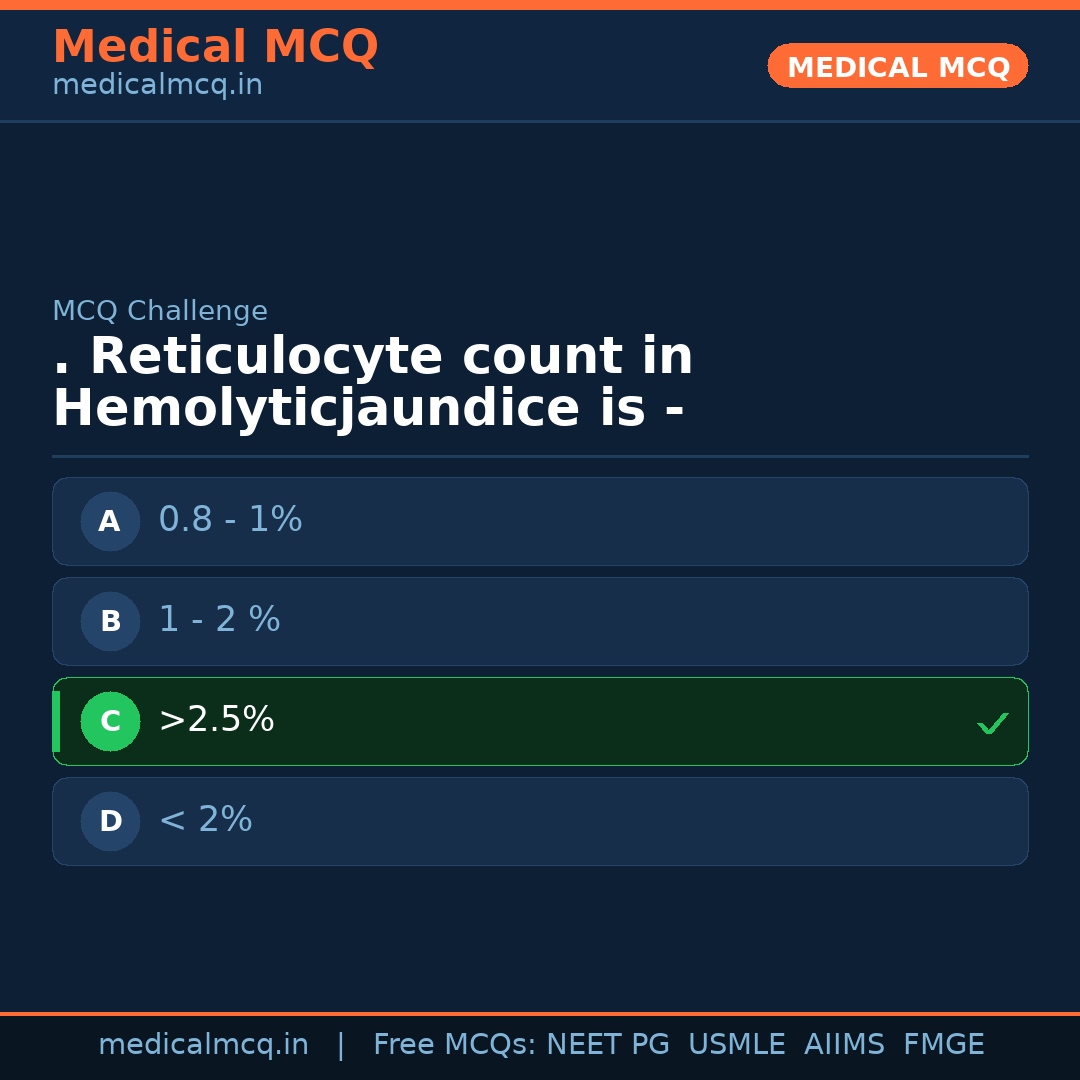Click the green checkmark on option C
The image size is (1080, 1080).
[992, 723]
